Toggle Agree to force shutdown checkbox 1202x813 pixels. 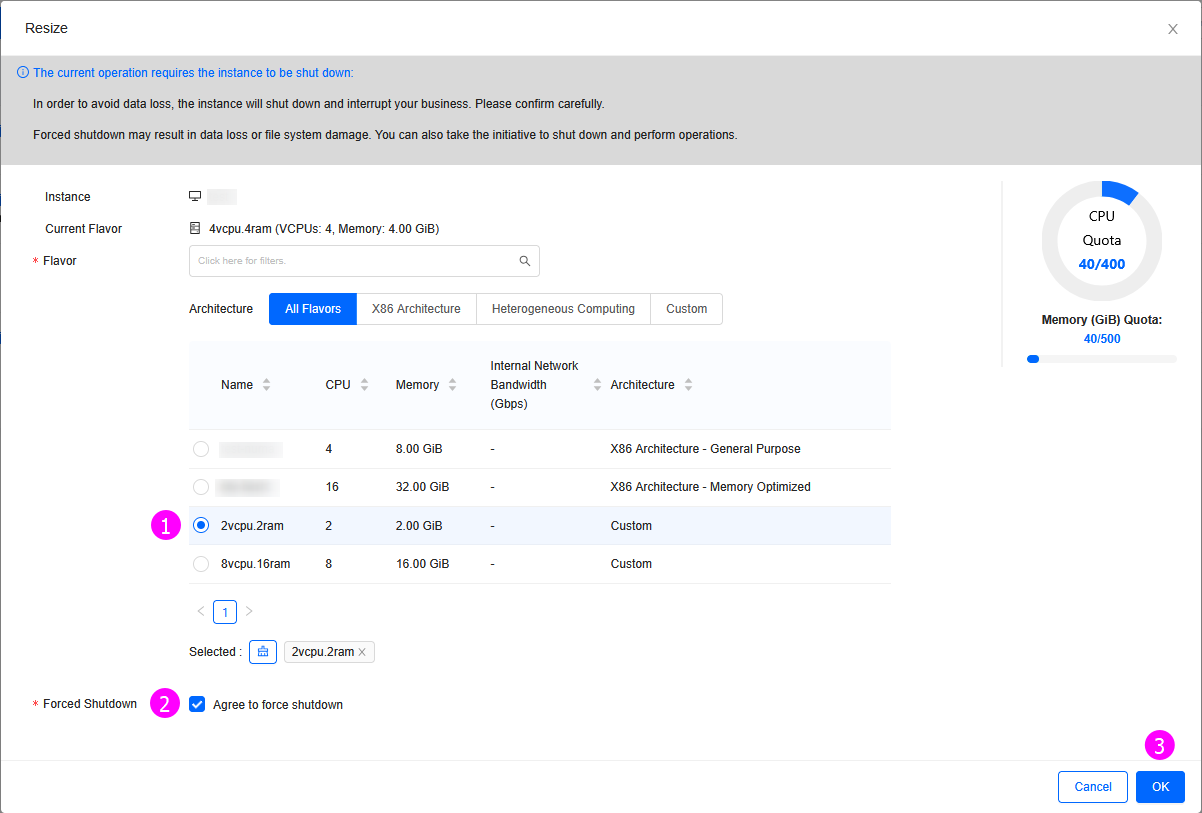(x=197, y=705)
